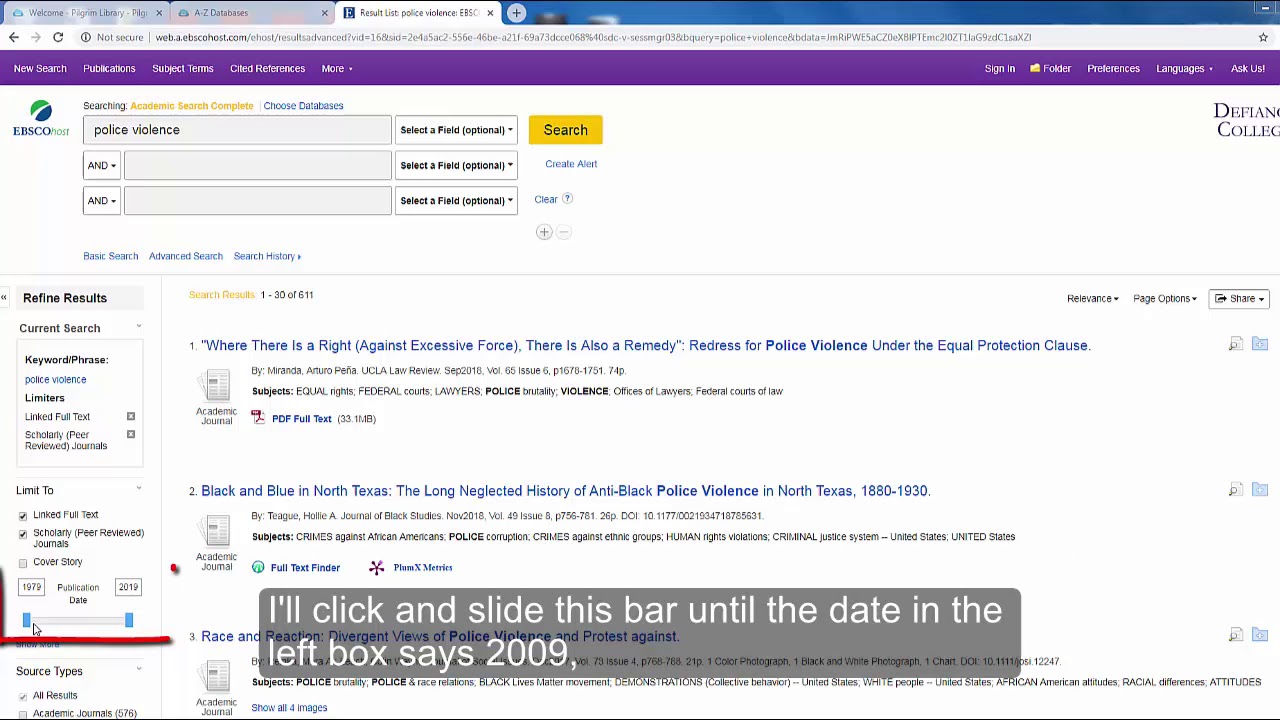Add a search row with the plus icon
This screenshot has height=720, width=1280.
[544, 232]
